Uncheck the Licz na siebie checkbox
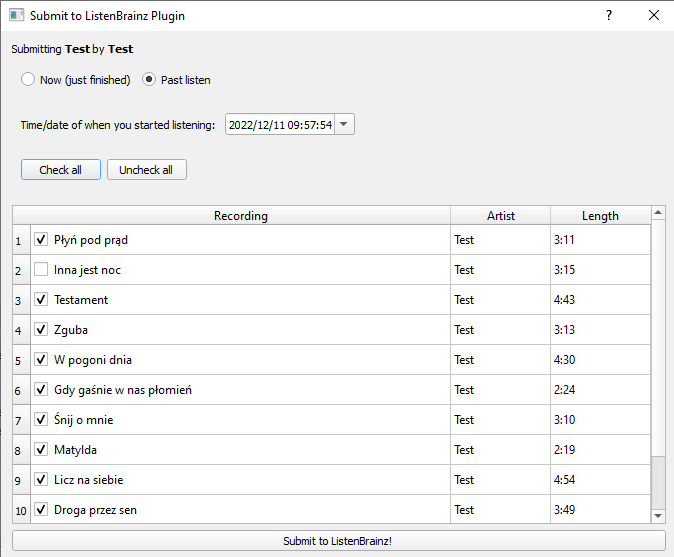This screenshot has height=557, width=674. pyautogui.click(x=41, y=479)
